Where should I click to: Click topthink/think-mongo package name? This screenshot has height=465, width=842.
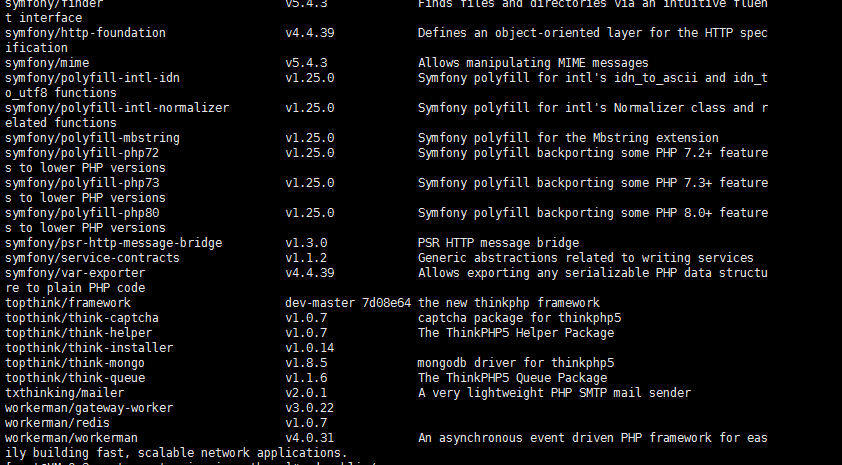click(75, 364)
